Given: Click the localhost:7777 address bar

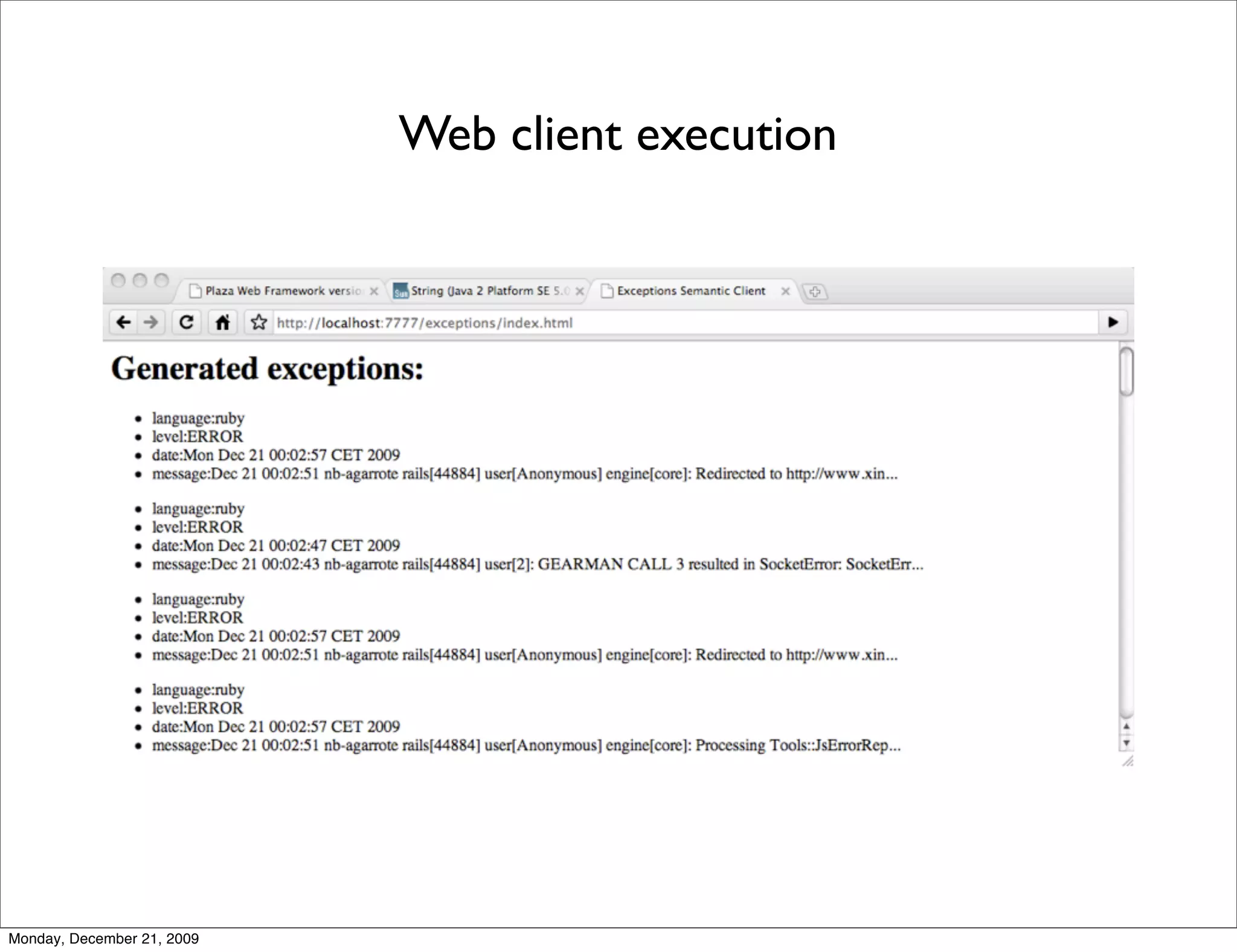Looking at the screenshot, I should tap(686, 323).
